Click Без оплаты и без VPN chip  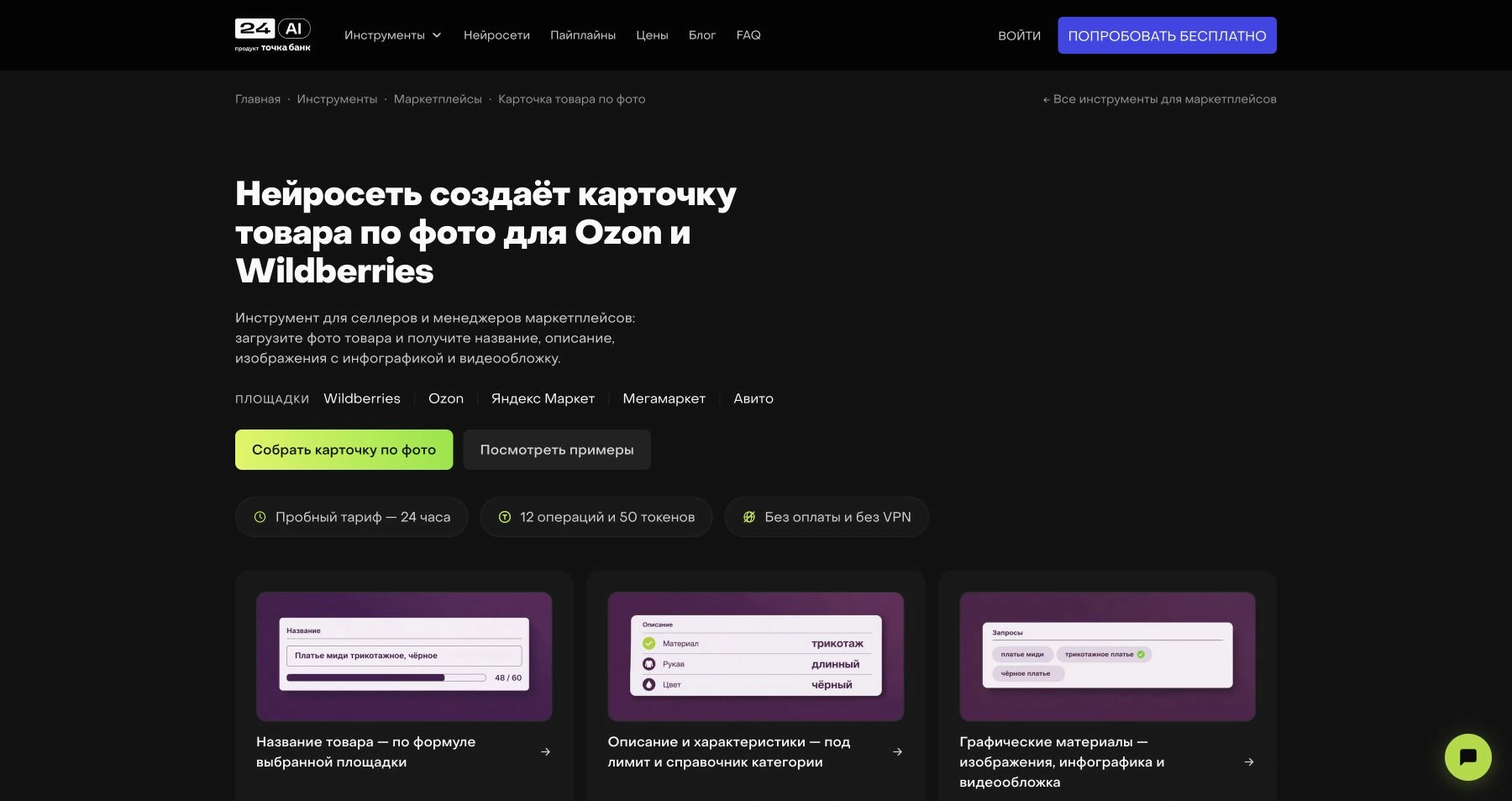(x=827, y=517)
